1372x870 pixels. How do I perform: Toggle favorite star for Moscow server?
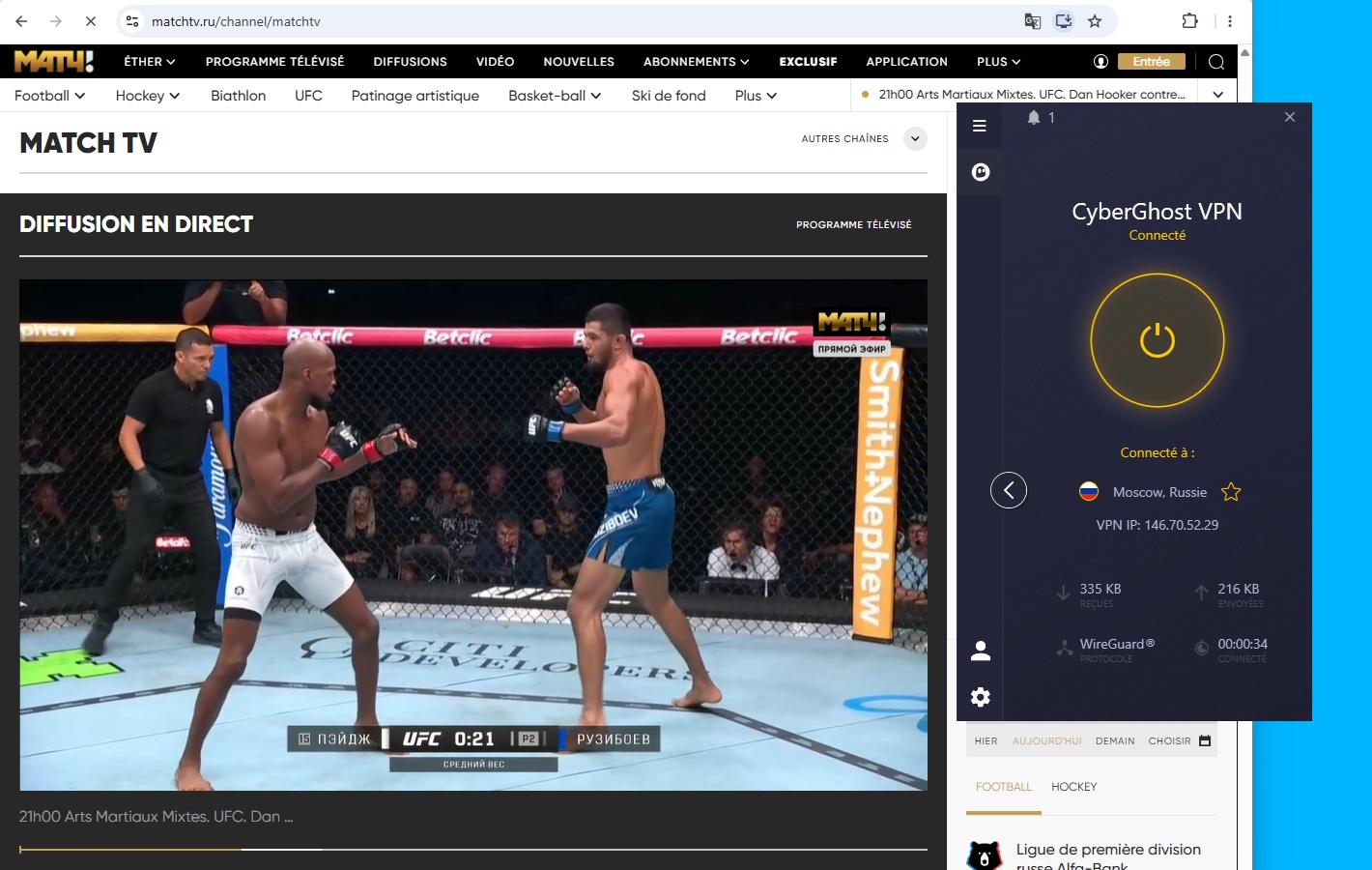pos(1231,492)
